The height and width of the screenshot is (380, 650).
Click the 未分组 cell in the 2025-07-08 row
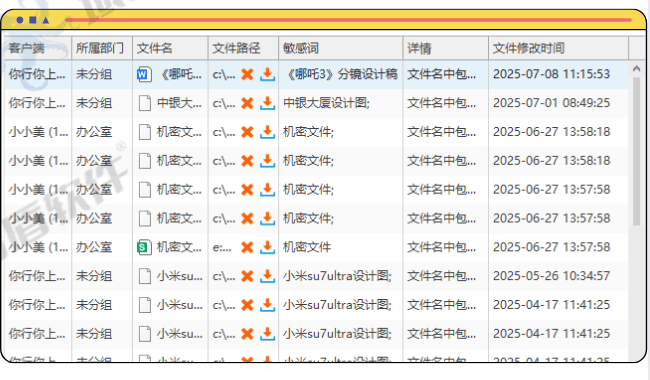click(x=94, y=75)
